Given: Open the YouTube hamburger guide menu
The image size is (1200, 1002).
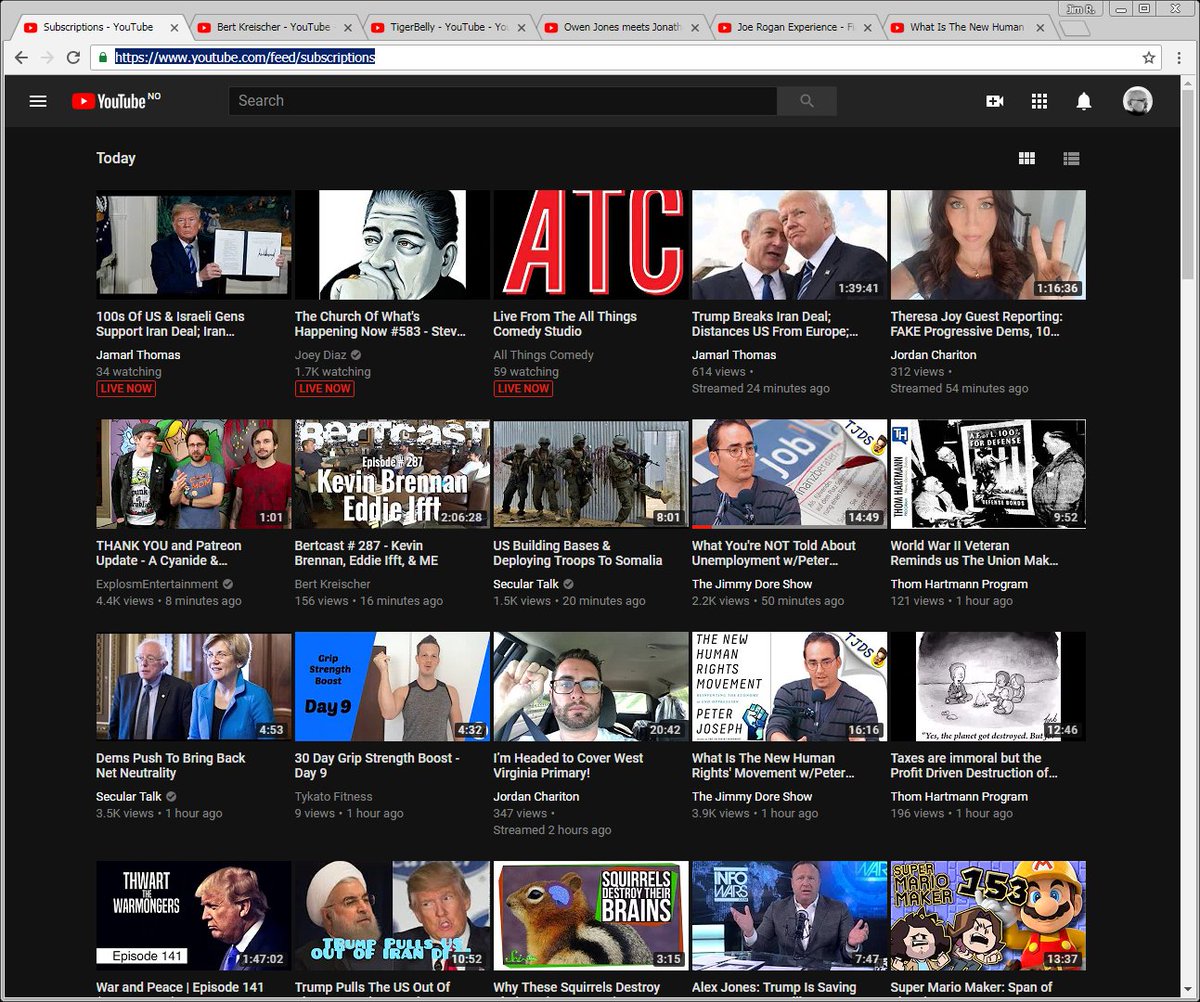Looking at the screenshot, I should pyautogui.click(x=38, y=101).
